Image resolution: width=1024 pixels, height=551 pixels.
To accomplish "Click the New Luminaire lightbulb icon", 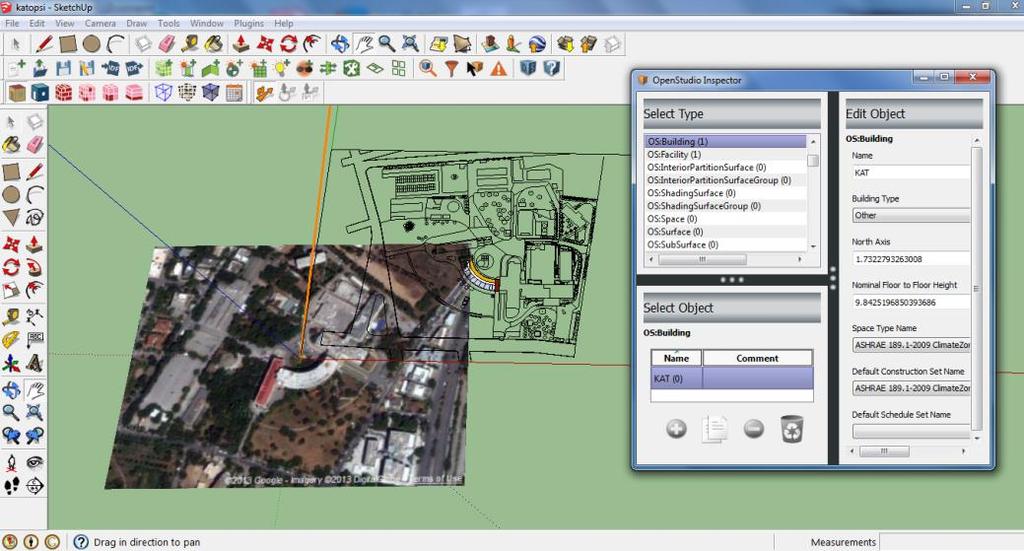I will 281,68.
